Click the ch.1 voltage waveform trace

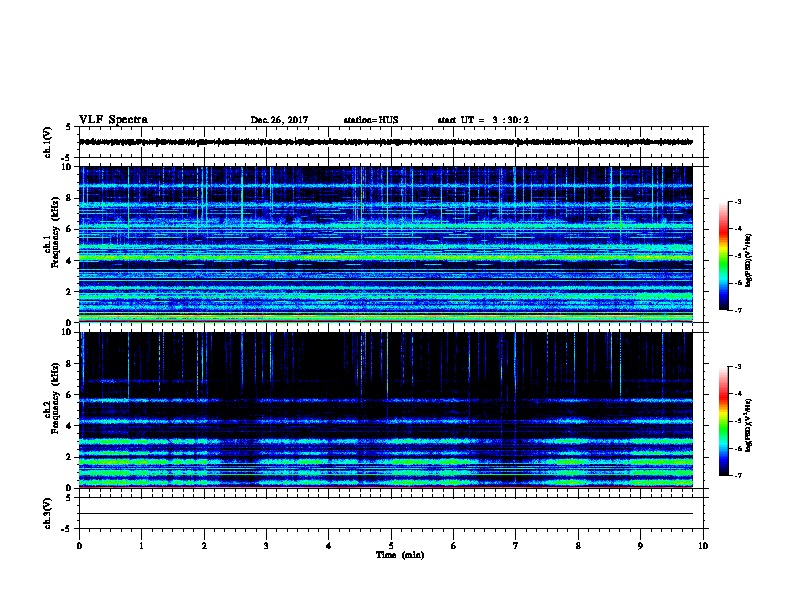coord(386,142)
